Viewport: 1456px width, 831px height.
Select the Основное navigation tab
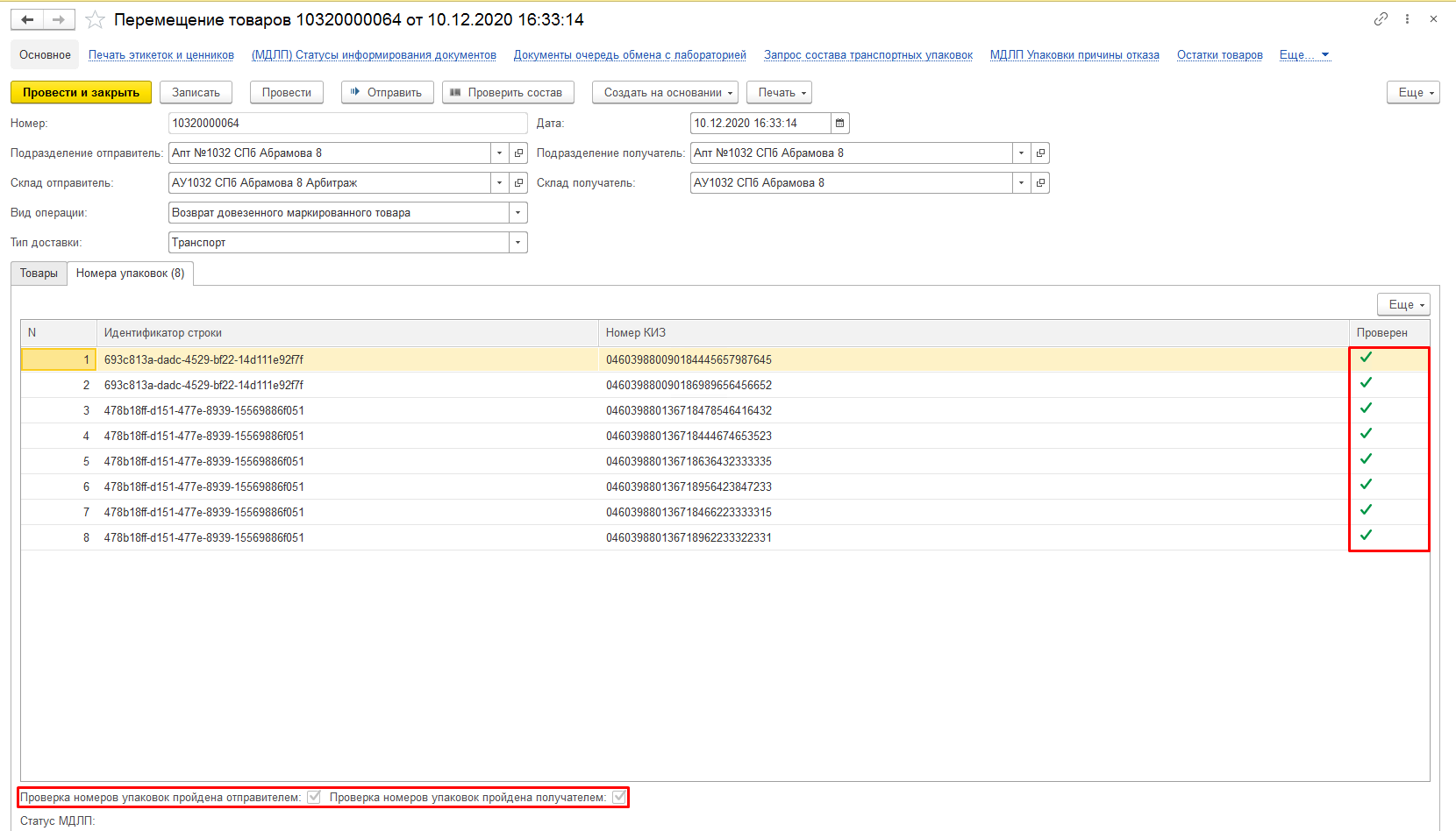point(45,54)
